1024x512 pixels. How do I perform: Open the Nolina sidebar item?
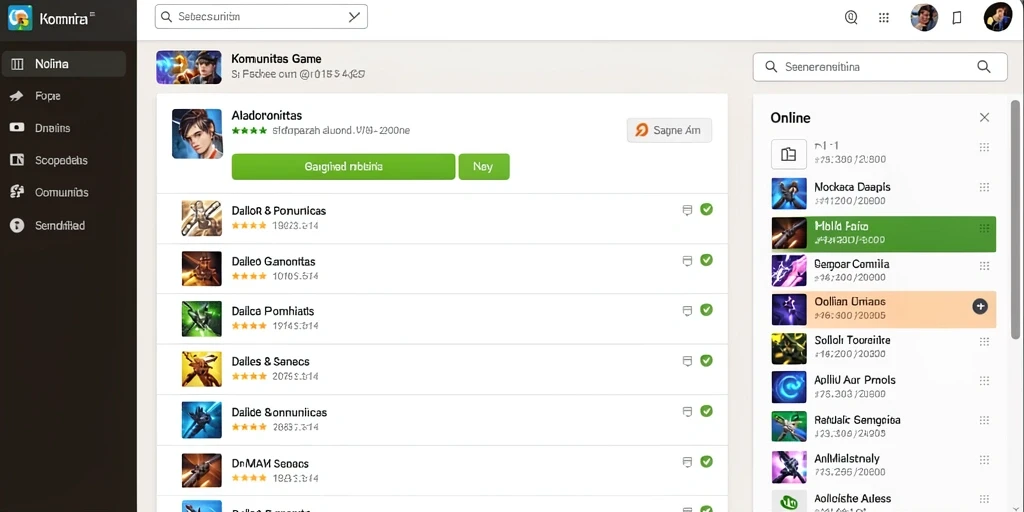[x=63, y=64]
